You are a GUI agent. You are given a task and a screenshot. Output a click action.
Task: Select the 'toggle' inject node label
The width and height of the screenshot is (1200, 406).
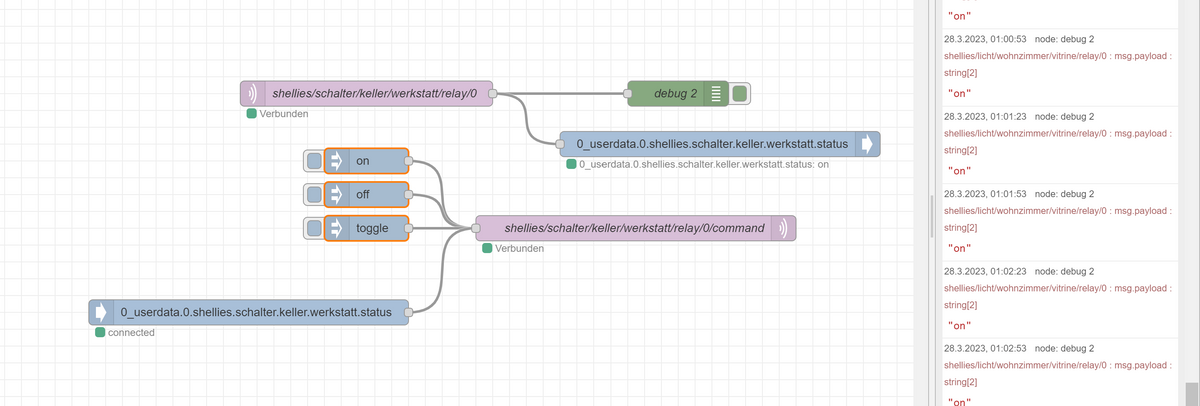click(372, 228)
